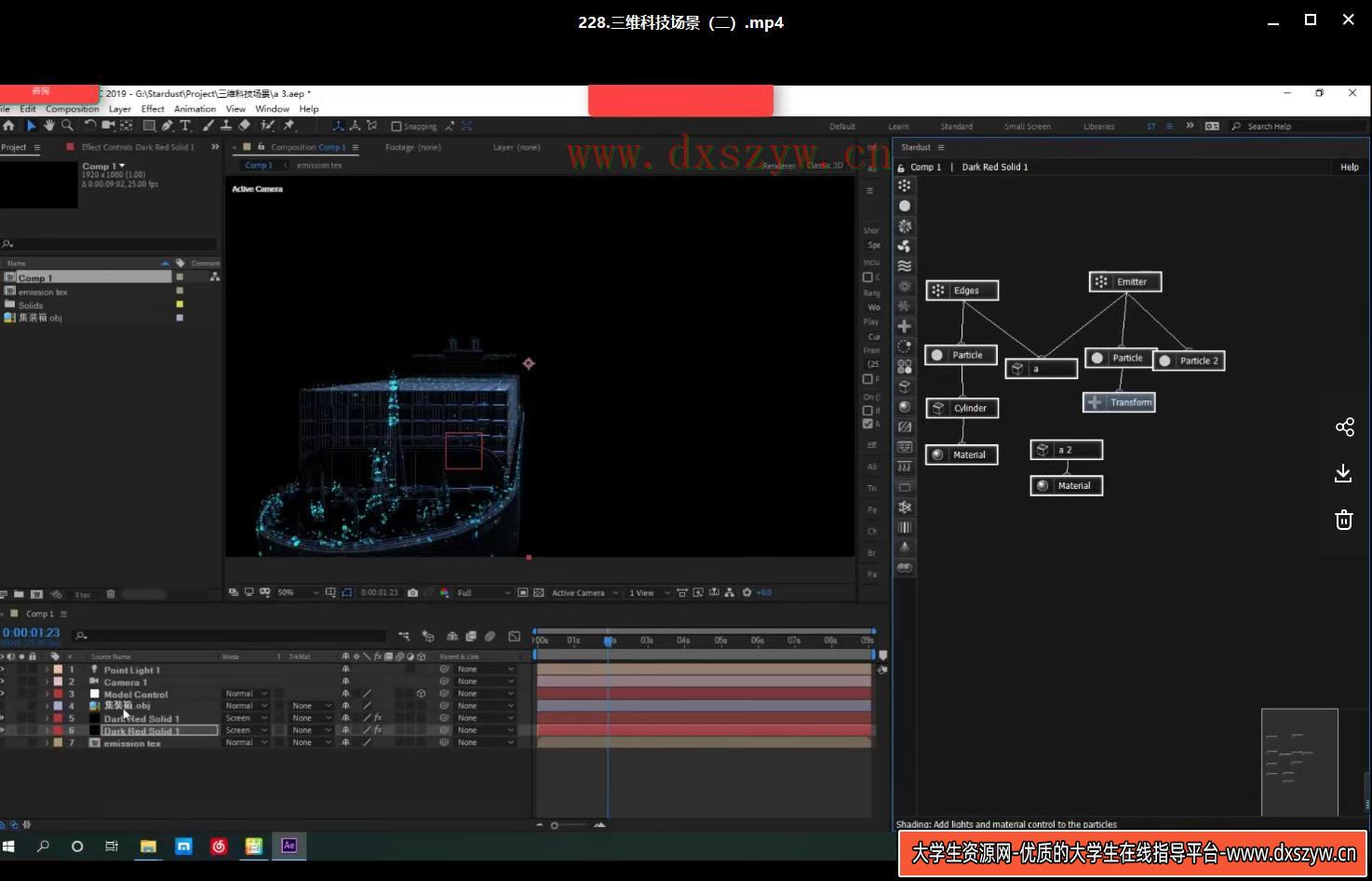This screenshot has height=881, width=1372.
Task: Select the Clone Stamp tool
Action: pos(225,126)
